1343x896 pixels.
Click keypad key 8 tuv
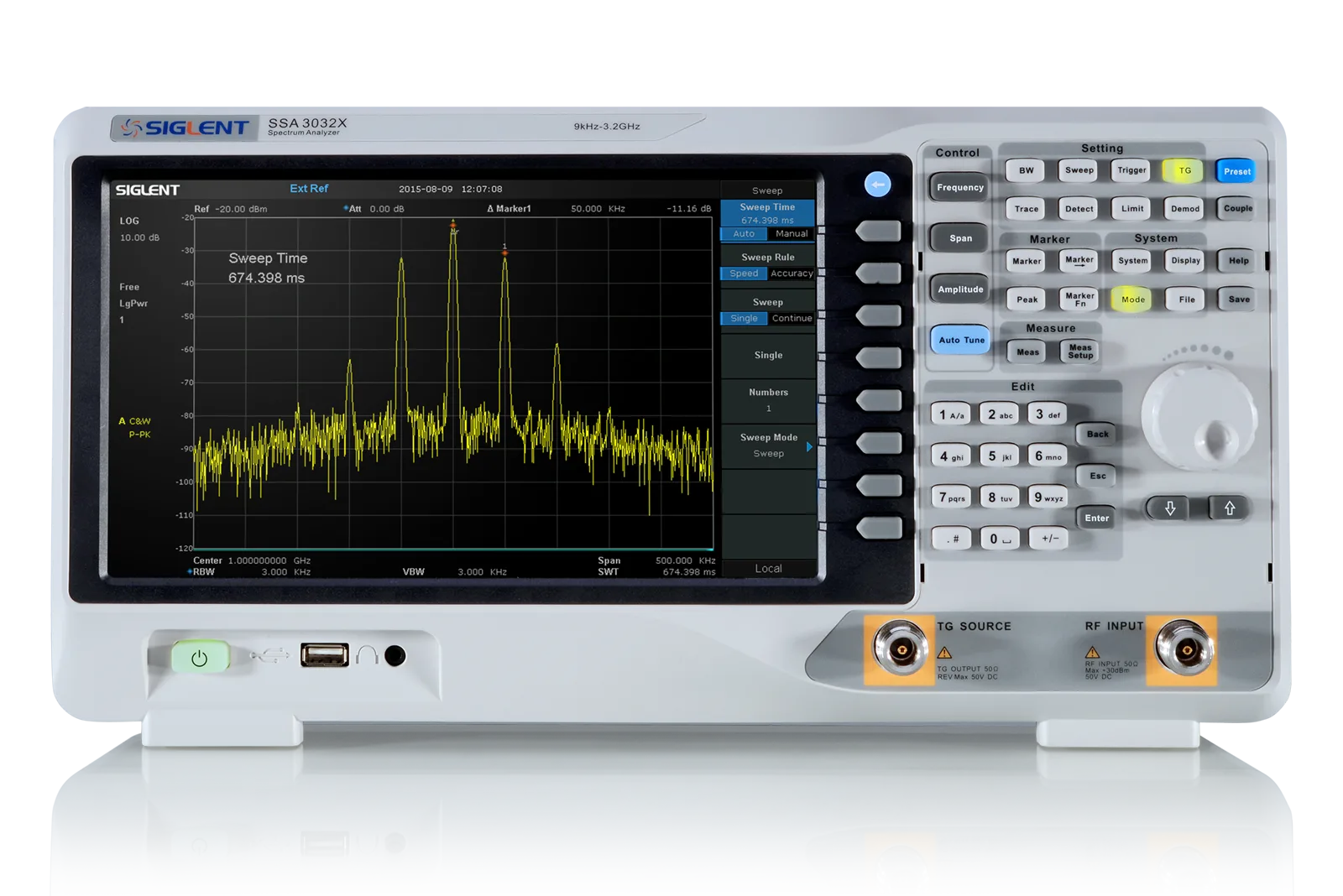999,497
